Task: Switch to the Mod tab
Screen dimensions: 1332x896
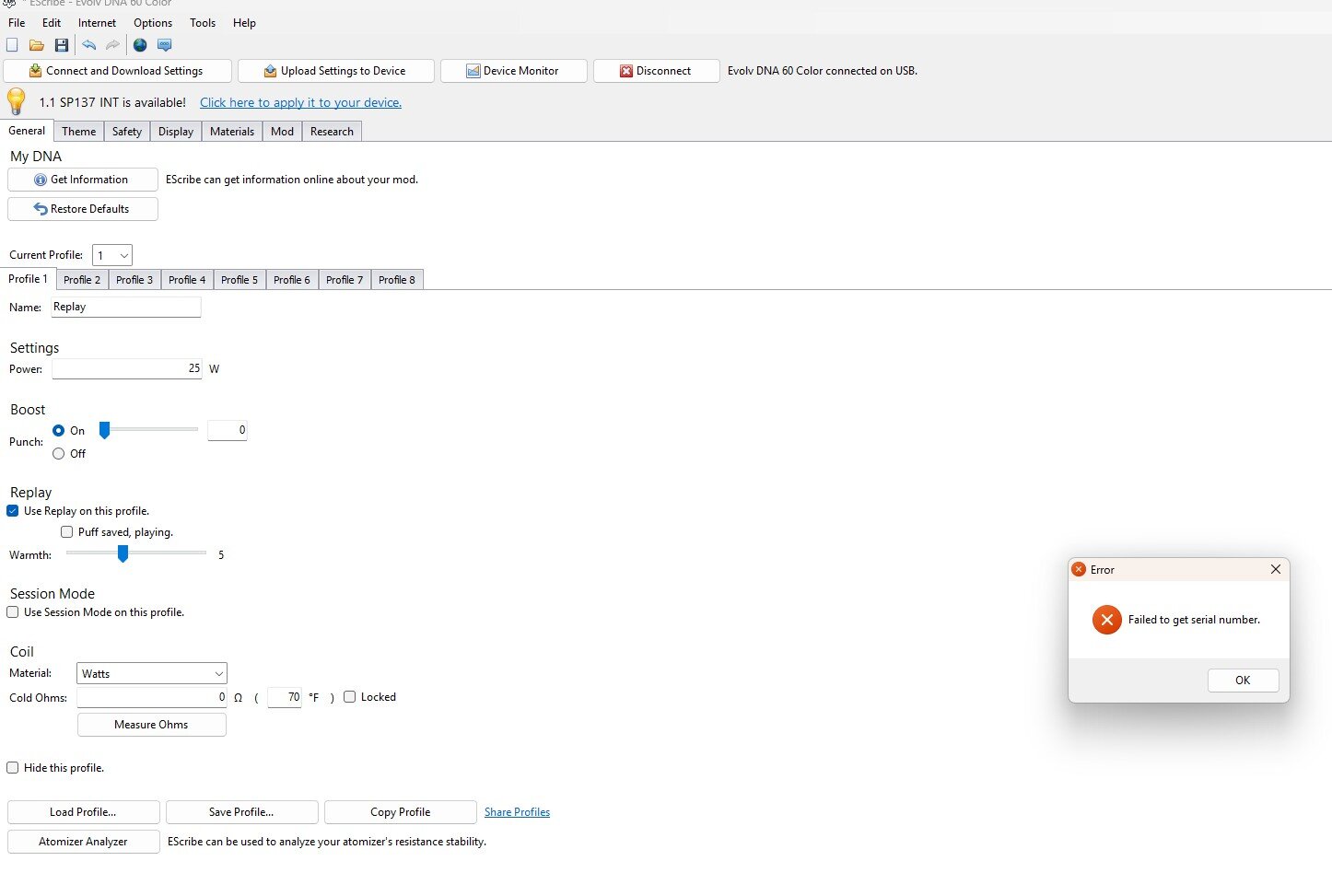Action: [x=283, y=132]
